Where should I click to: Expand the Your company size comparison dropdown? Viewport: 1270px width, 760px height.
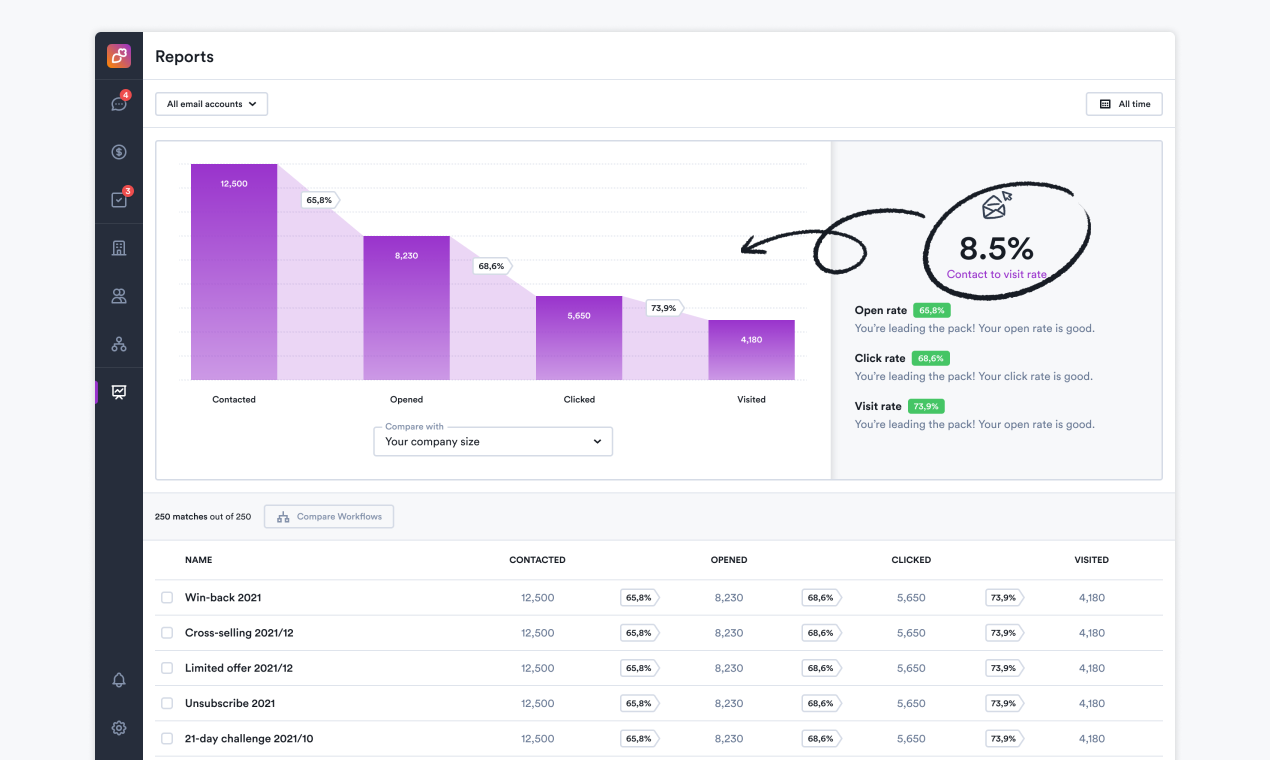(492, 441)
